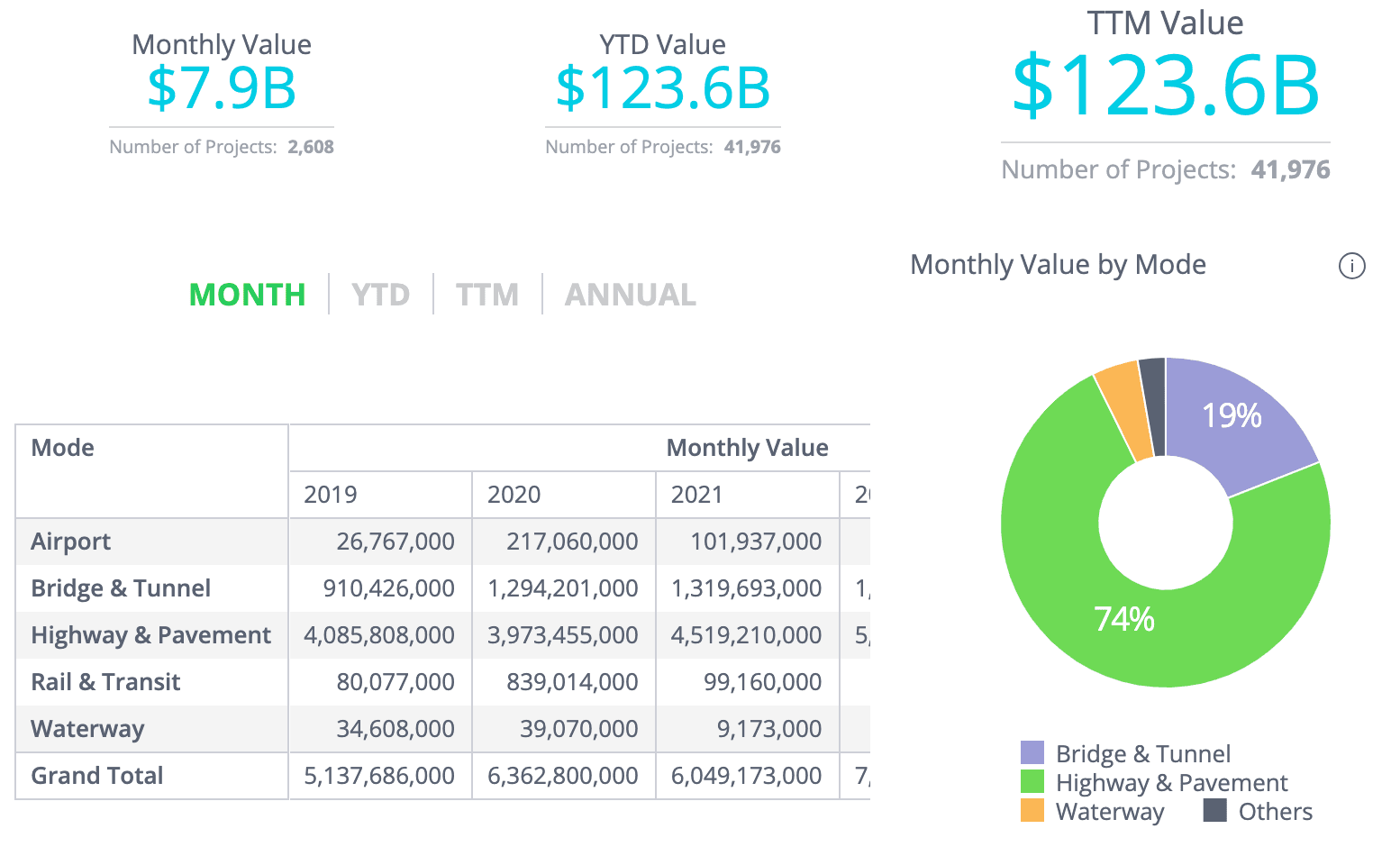Click the Bridge & Tunnel legend label
The image size is (1400, 856).
(x=1143, y=753)
